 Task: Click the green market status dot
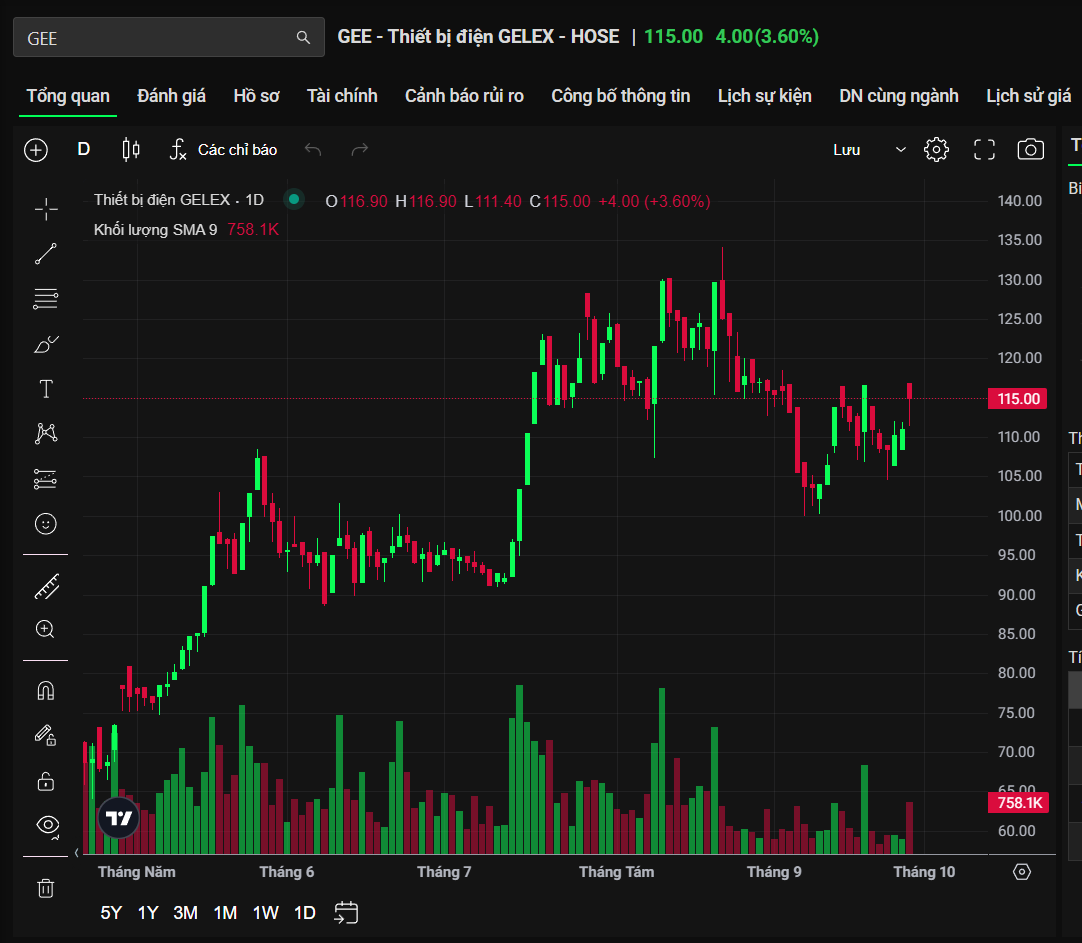click(x=294, y=199)
